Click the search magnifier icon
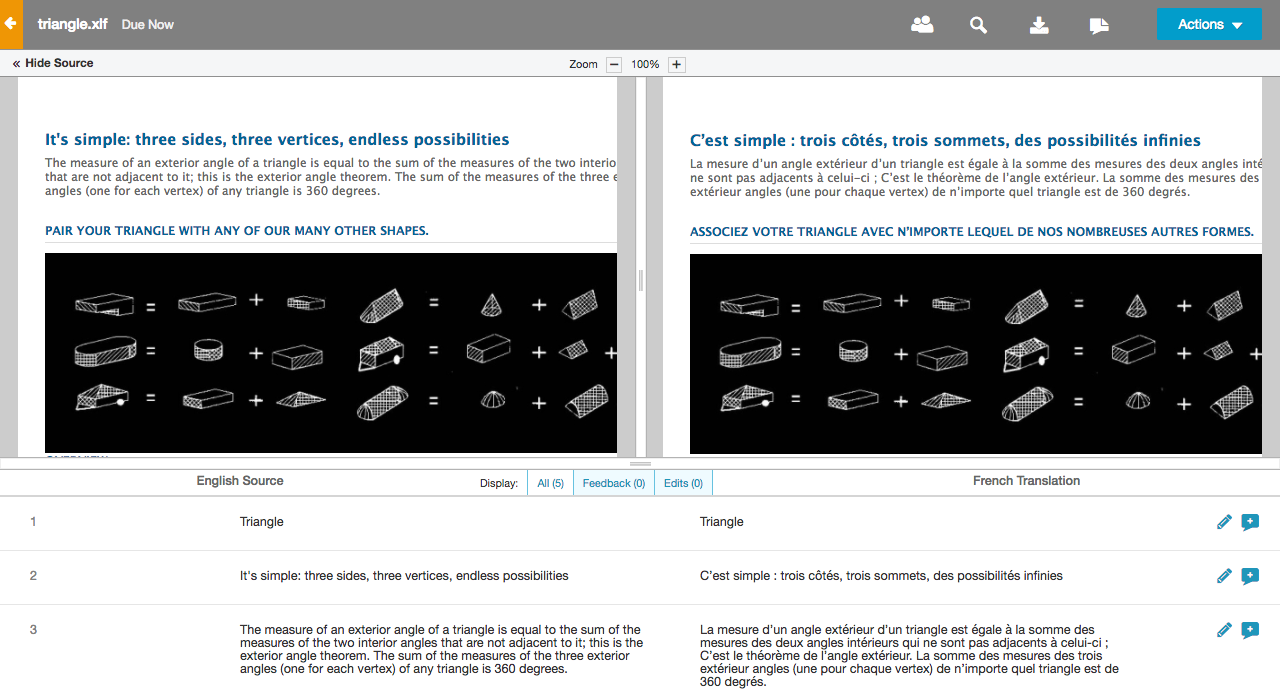Viewport: 1280px width, 694px height. coord(979,25)
